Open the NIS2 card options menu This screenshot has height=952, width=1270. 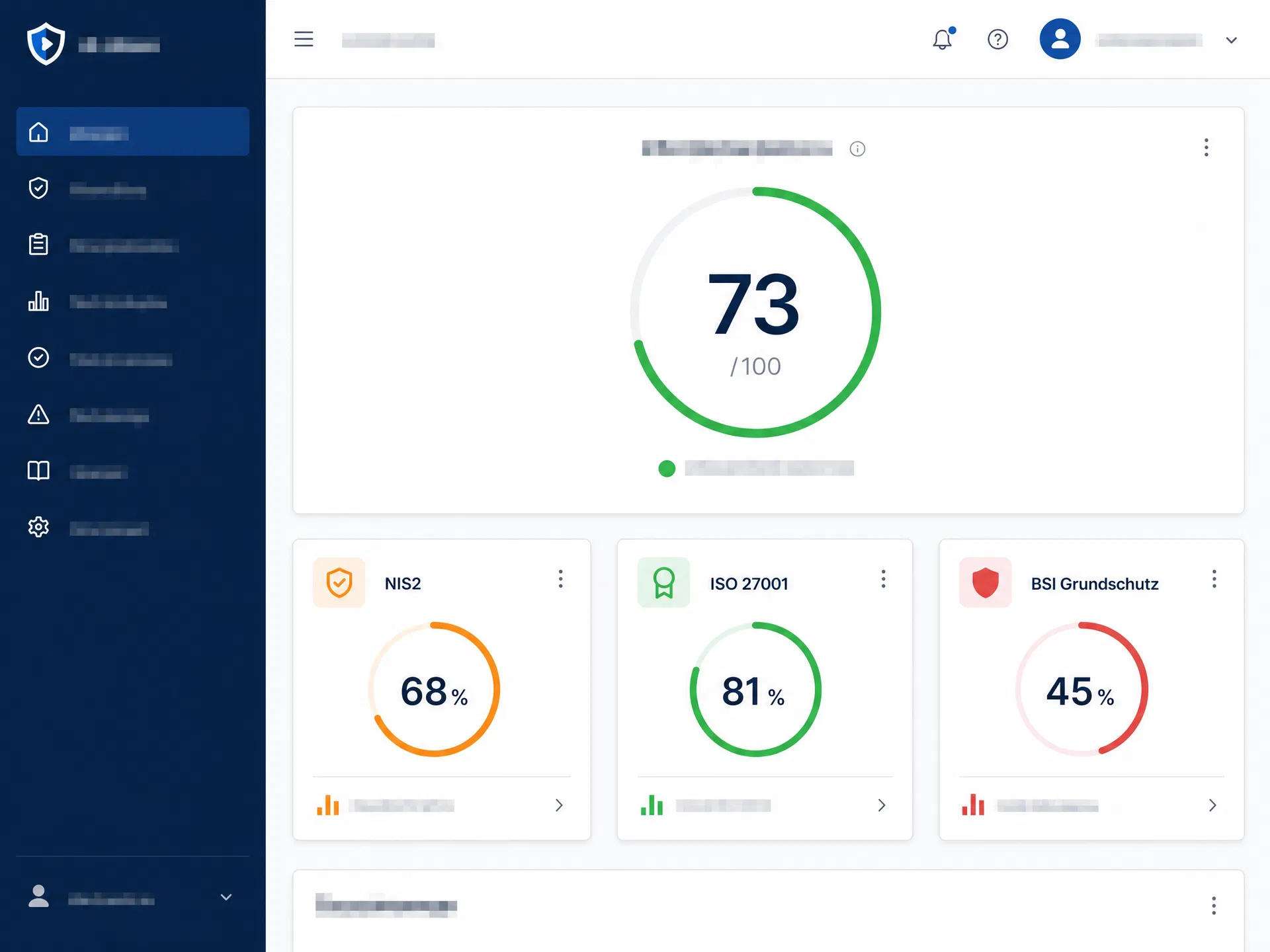560,579
